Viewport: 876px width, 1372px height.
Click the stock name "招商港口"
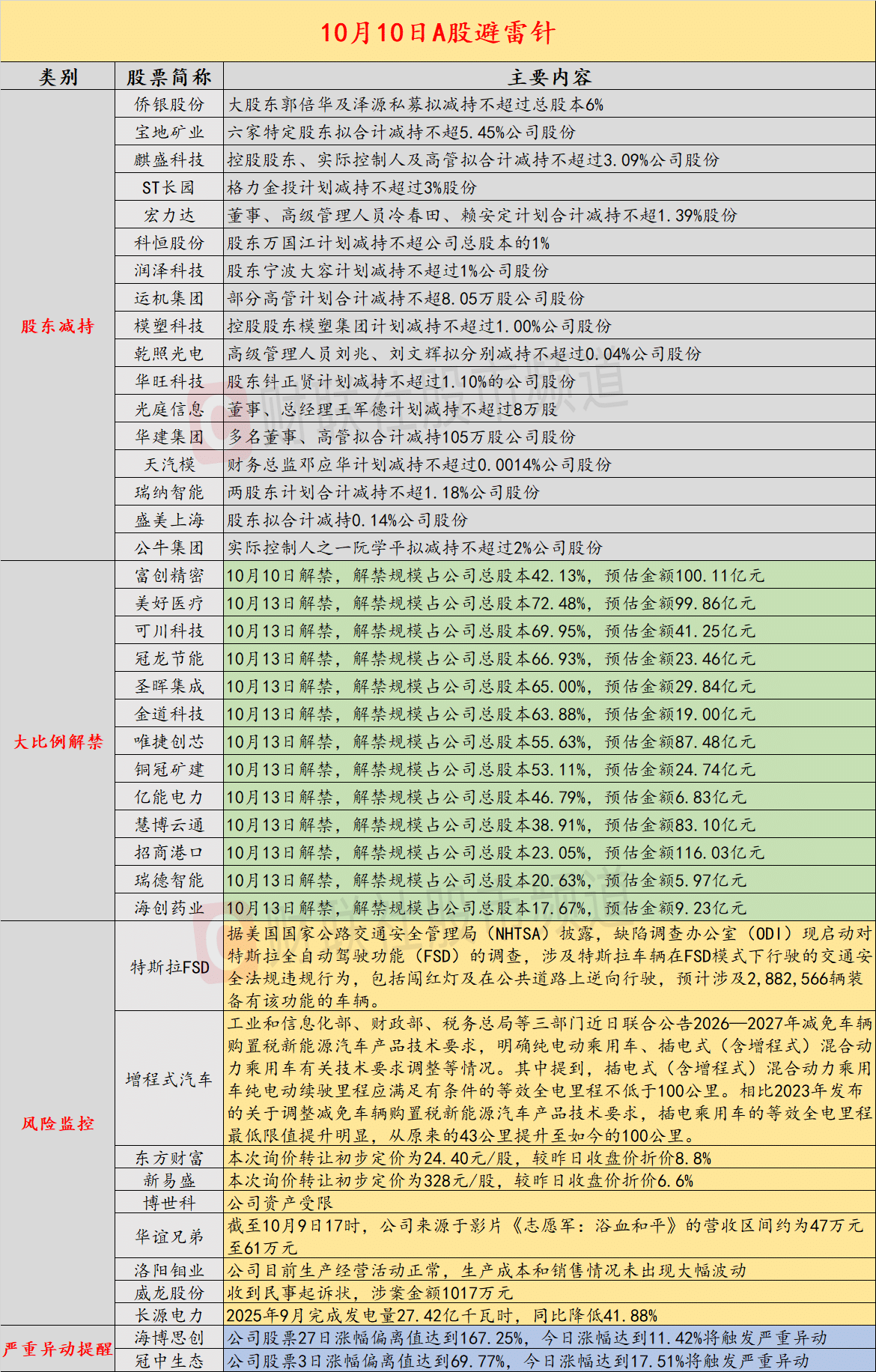169,853
